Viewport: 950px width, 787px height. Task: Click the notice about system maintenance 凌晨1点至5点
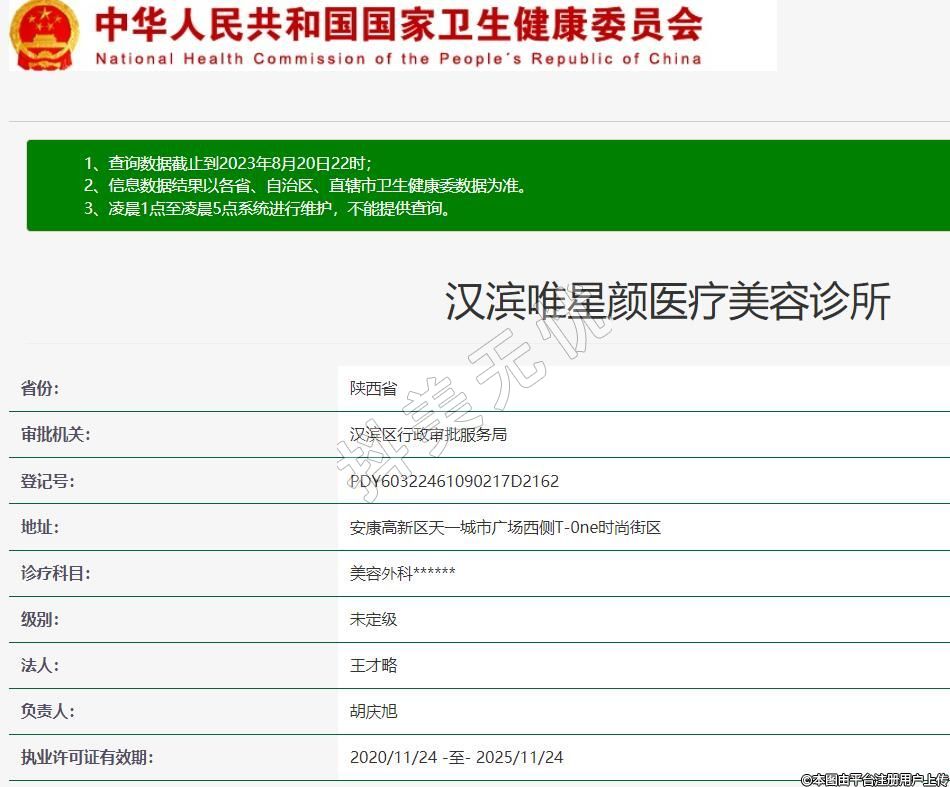pyautogui.click(x=268, y=208)
